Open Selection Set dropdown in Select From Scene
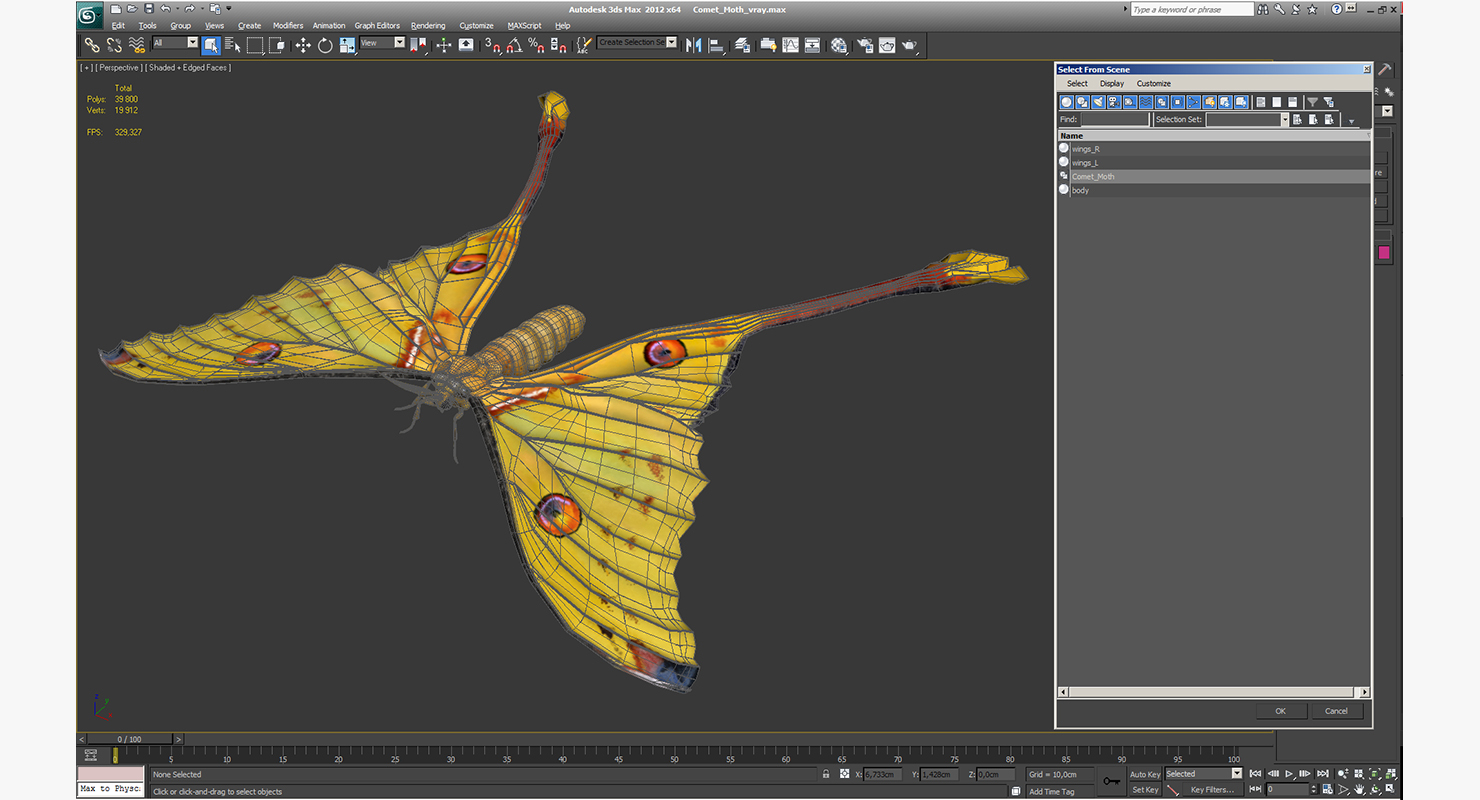The width and height of the screenshot is (1480, 800). coord(1247,120)
